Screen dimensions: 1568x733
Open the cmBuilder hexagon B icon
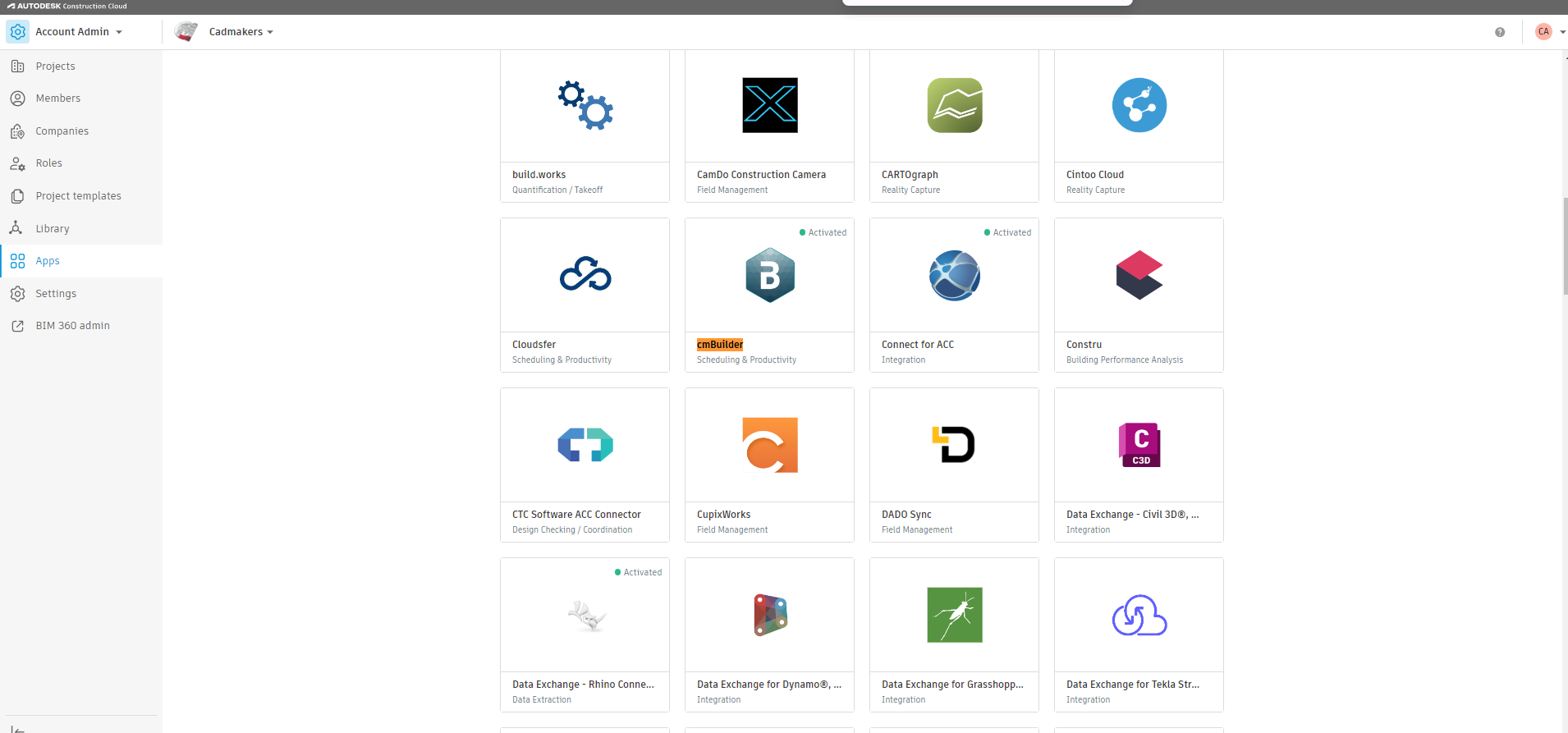770,275
